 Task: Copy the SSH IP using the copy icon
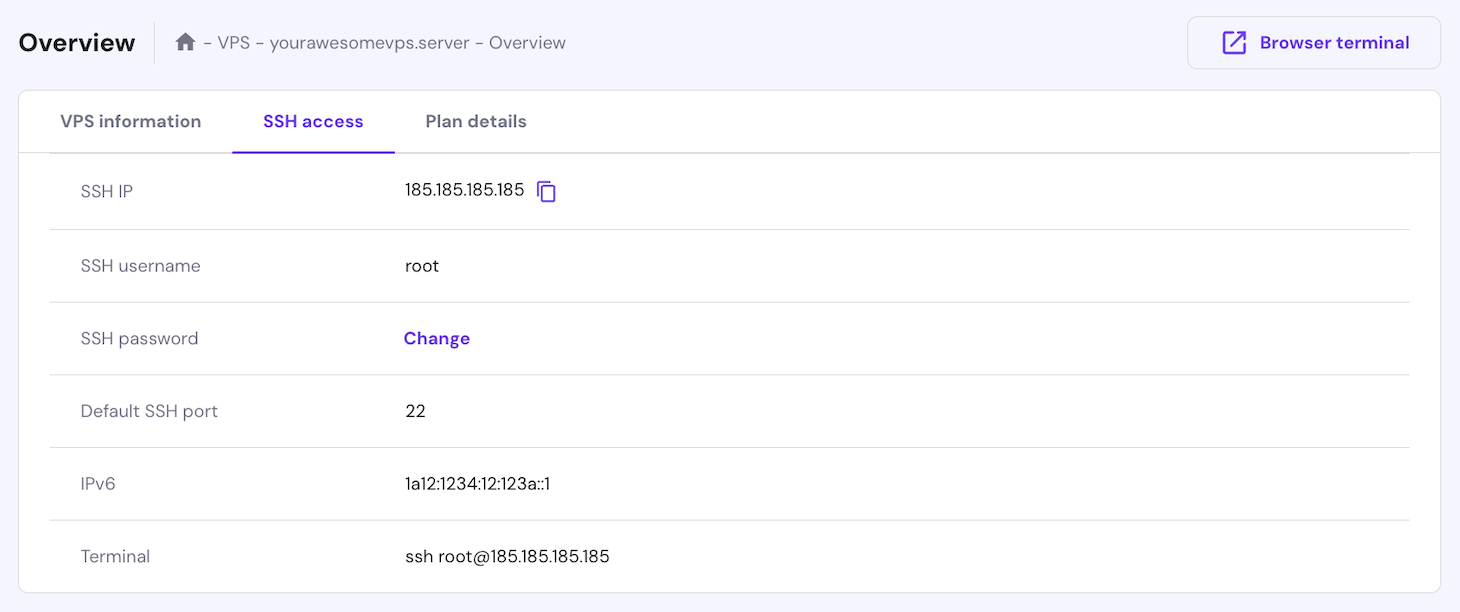[546, 191]
